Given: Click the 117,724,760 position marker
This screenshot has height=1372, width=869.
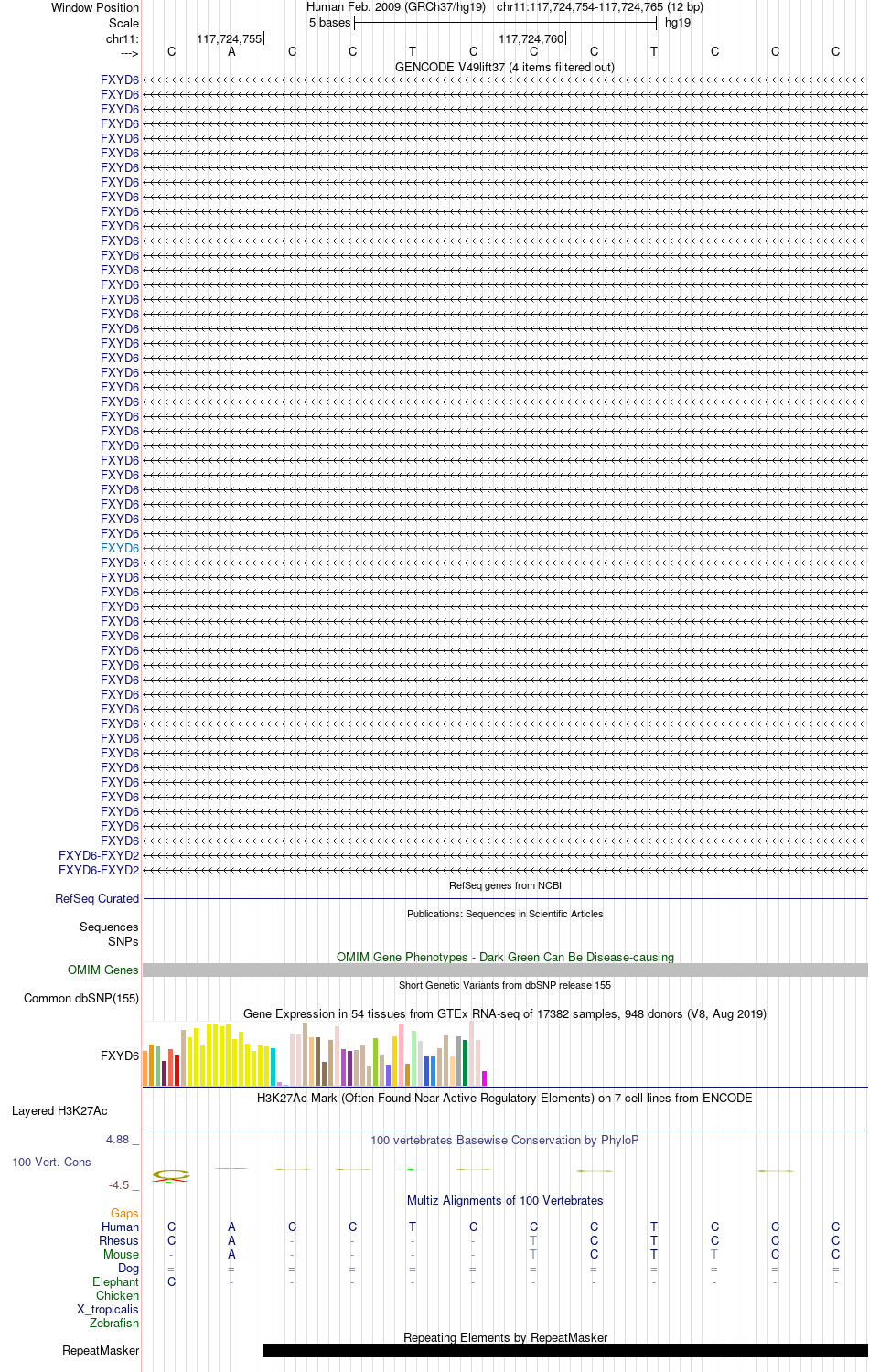Looking at the screenshot, I should [531, 38].
